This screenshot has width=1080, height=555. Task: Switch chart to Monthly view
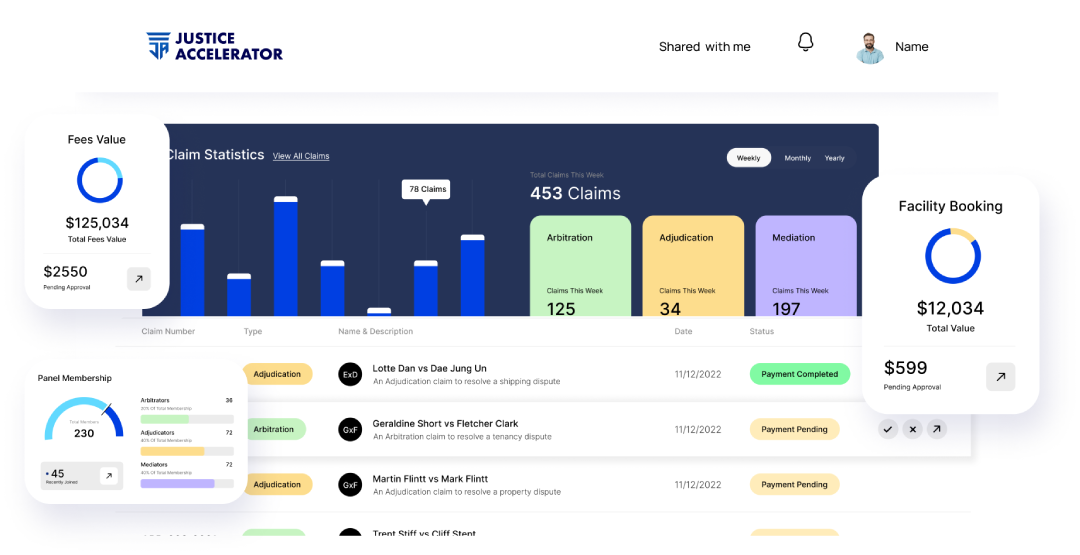coord(797,158)
